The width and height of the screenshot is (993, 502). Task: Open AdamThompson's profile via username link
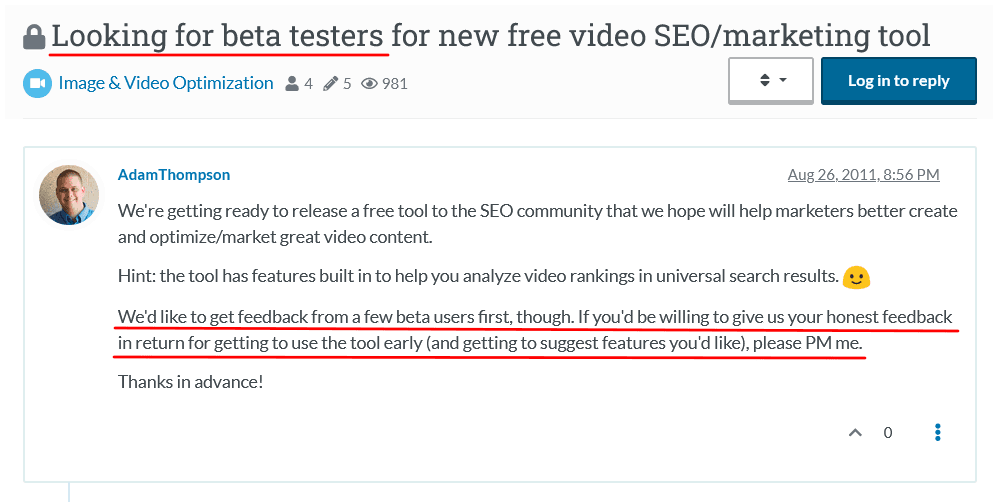coord(174,174)
